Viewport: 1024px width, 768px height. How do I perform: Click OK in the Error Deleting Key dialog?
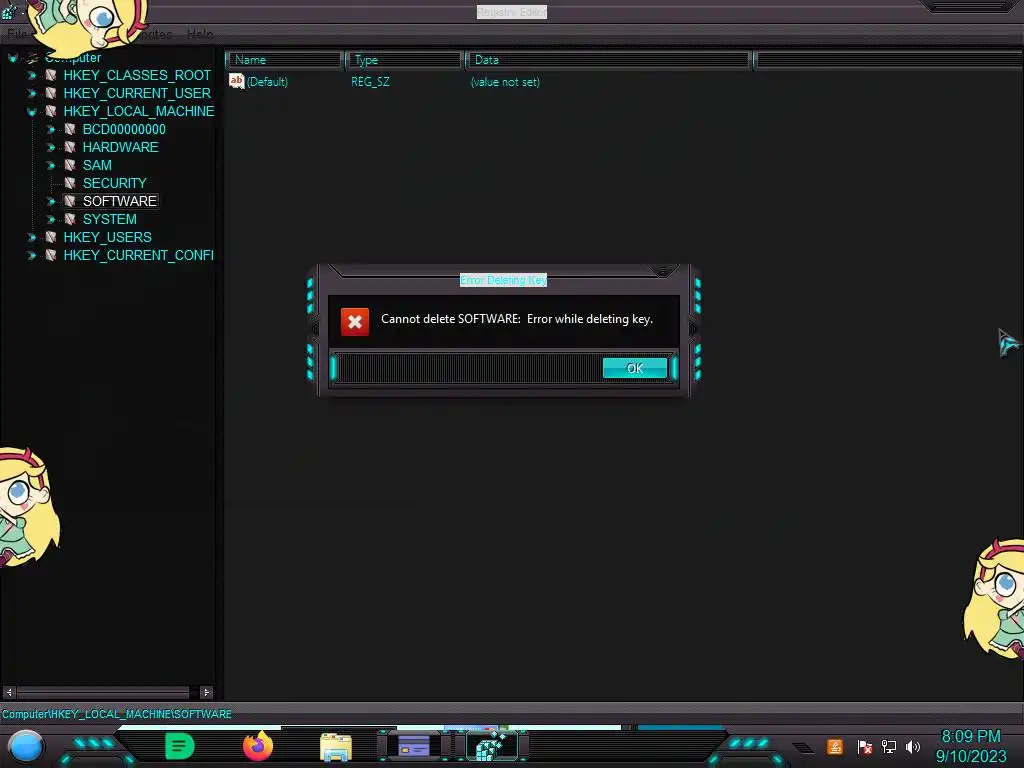click(x=635, y=368)
